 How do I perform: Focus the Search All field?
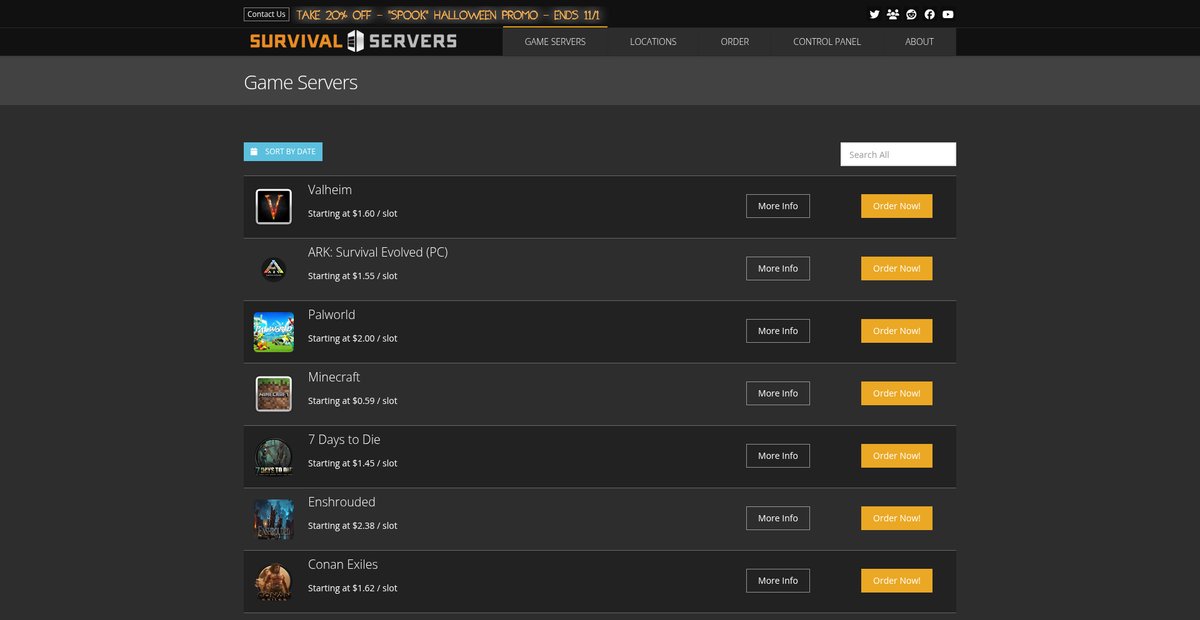click(x=898, y=154)
